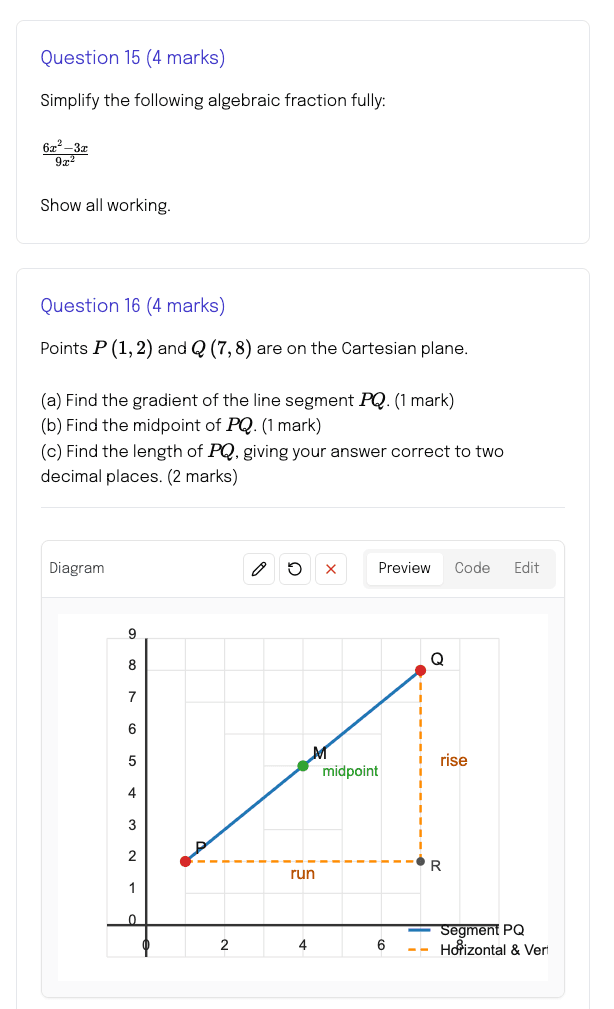The width and height of the screenshot is (614, 1009).
Task: Open Question 15 heading link
Action: click(x=132, y=57)
